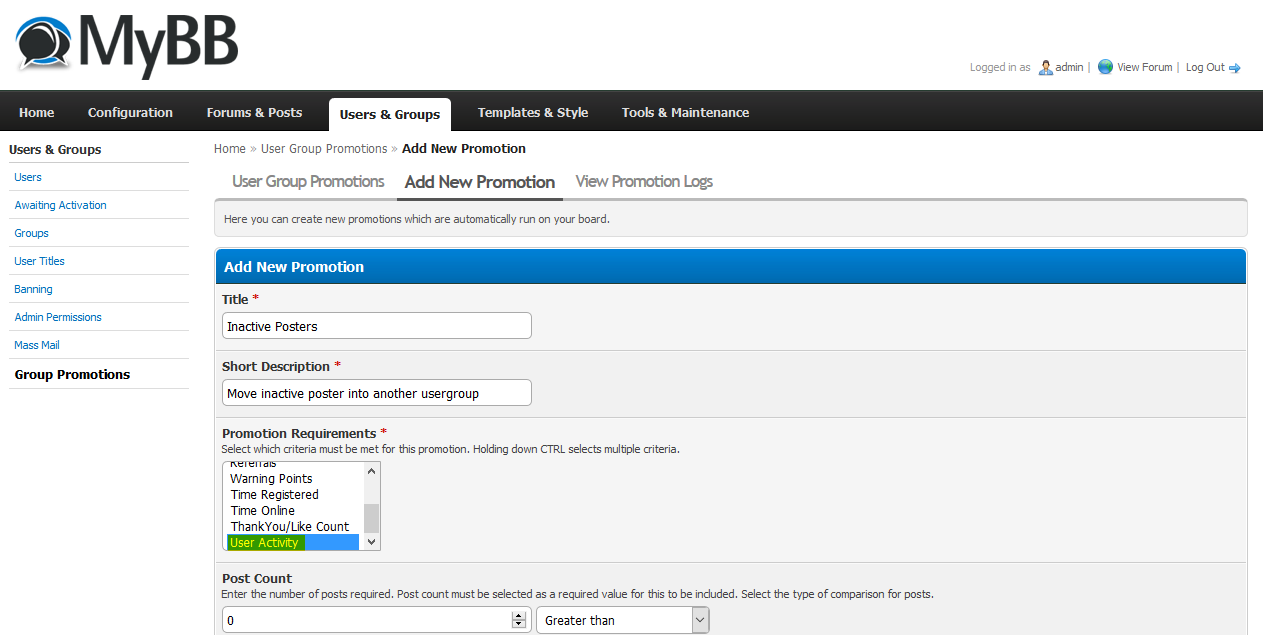Switch to the View Promotion Logs tab
1264x635 pixels.
(644, 182)
